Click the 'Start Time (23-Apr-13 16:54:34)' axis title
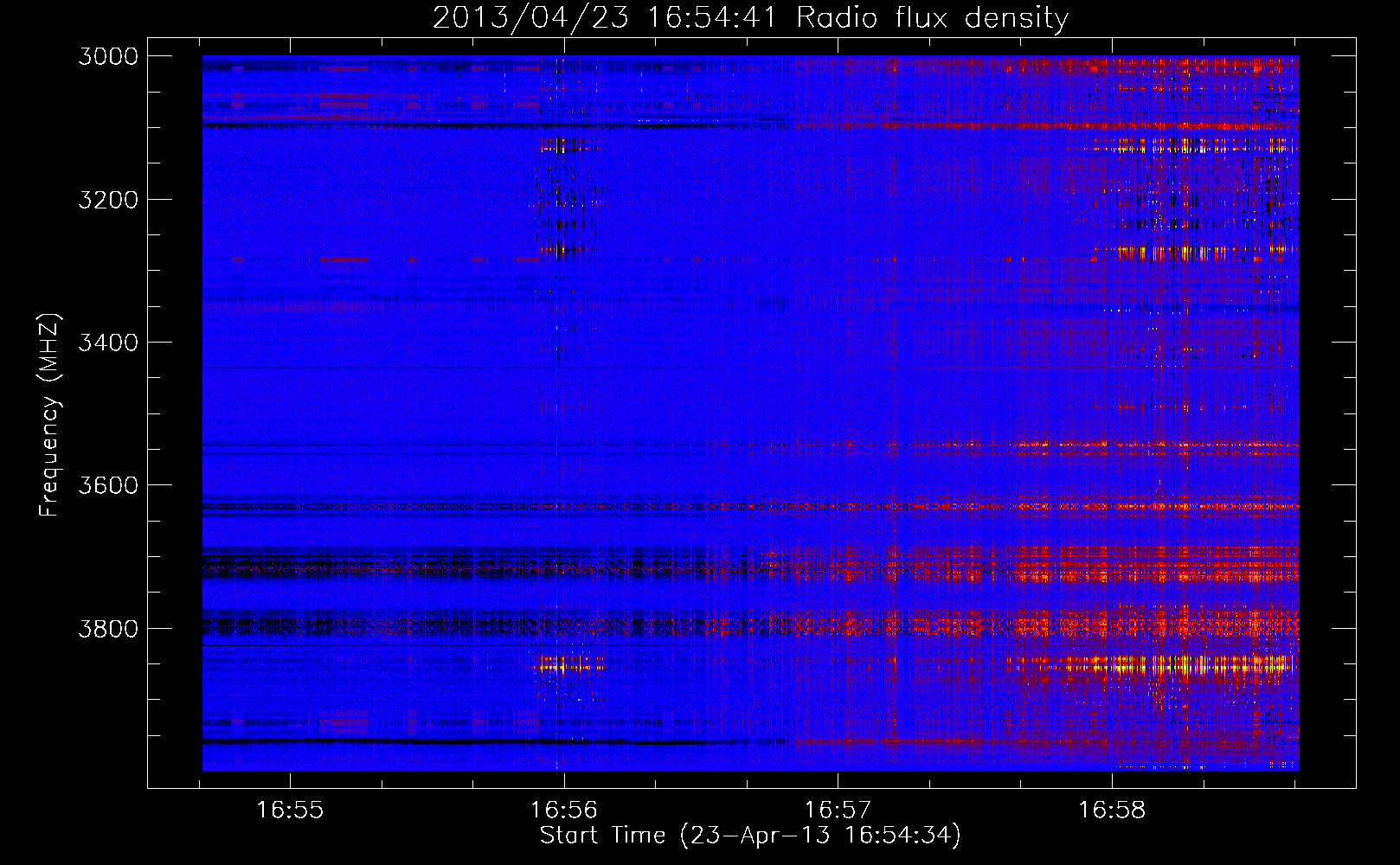1400x865 pixels. (x=750, y=836)
